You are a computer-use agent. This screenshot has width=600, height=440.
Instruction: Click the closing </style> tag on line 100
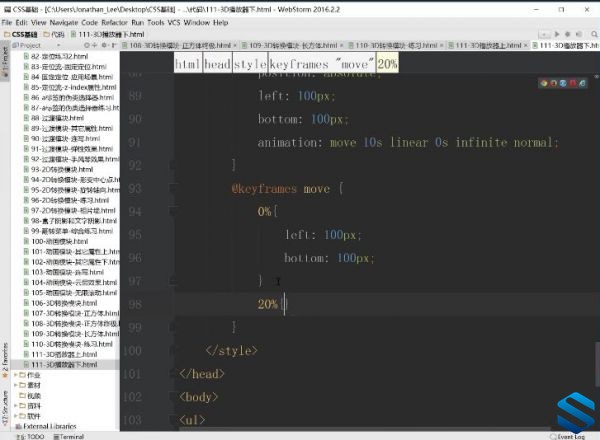pyautogui.click(x=232, y=350)
